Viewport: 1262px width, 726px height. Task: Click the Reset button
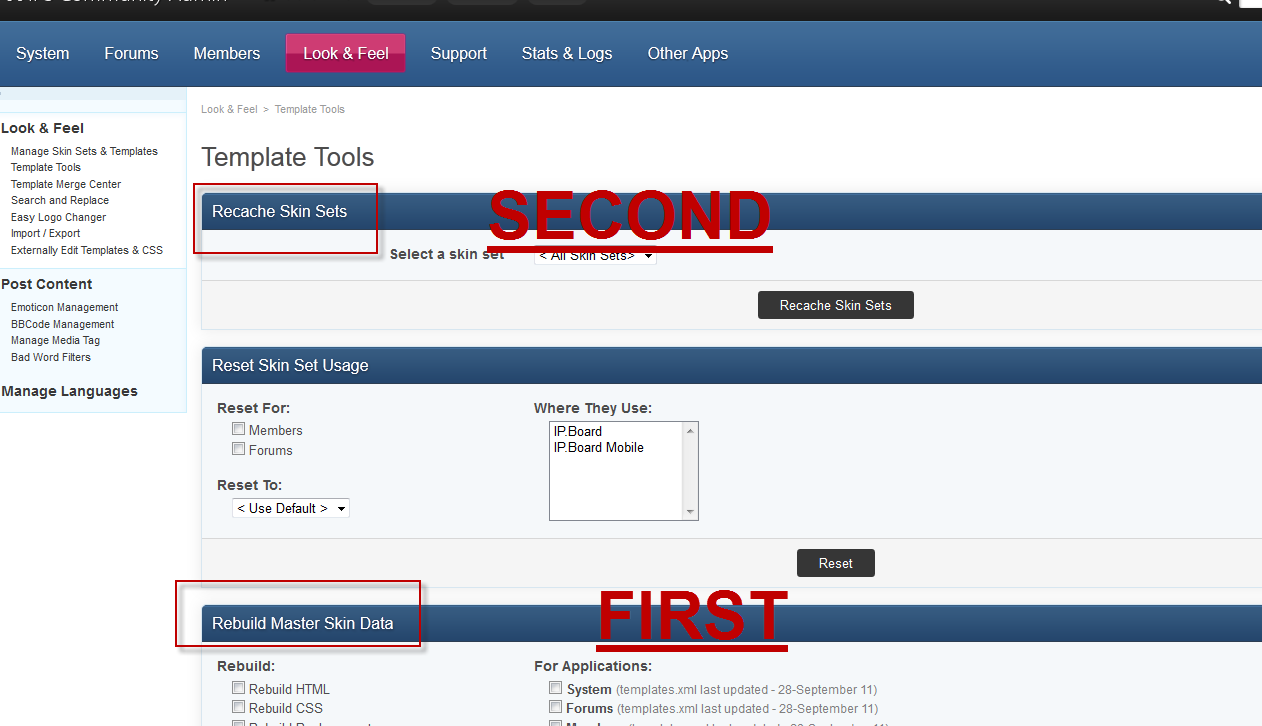tap(835, 563)
